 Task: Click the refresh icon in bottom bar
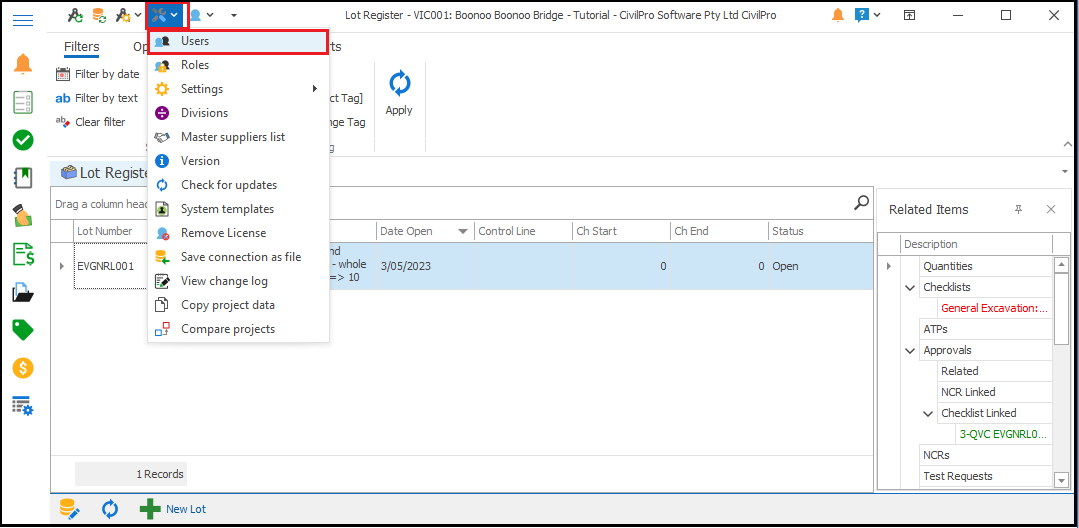(110, 509)
